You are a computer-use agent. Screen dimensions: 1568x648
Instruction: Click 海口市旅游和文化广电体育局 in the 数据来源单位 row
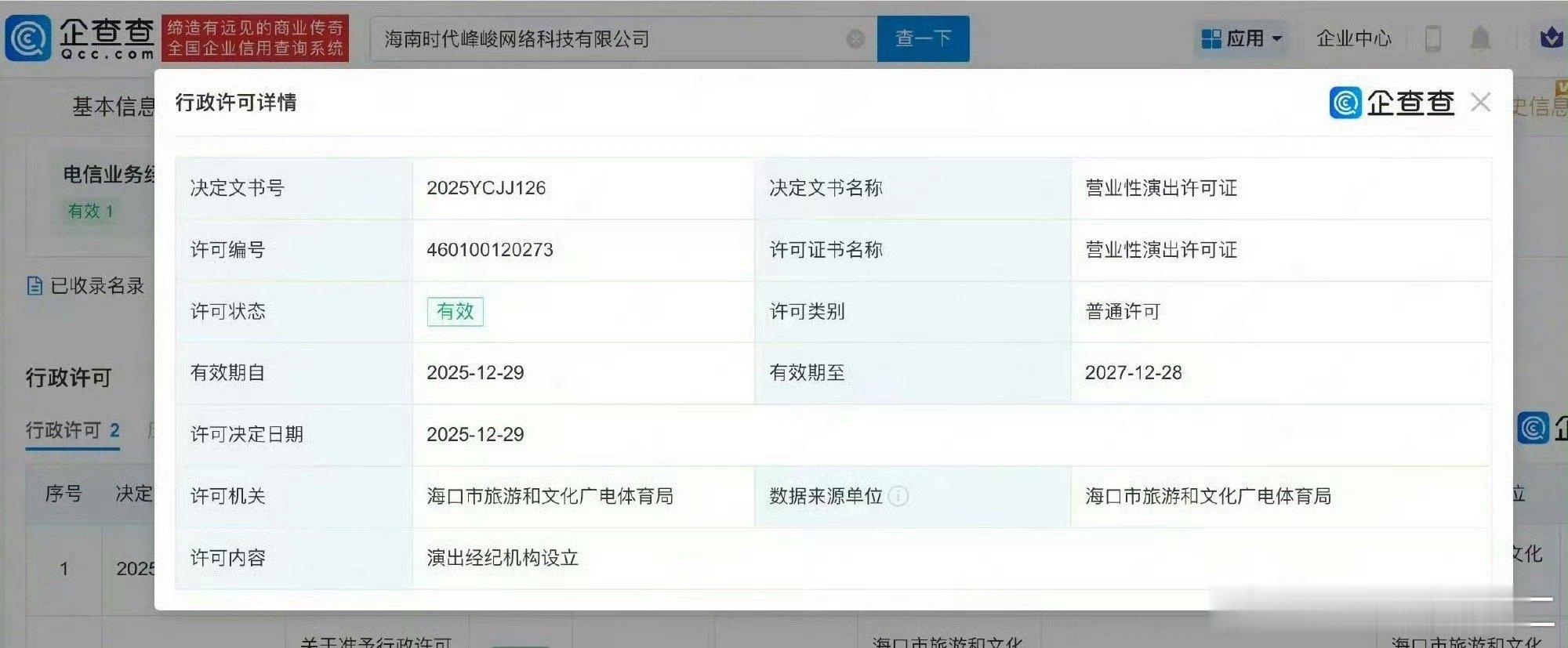1208,496
